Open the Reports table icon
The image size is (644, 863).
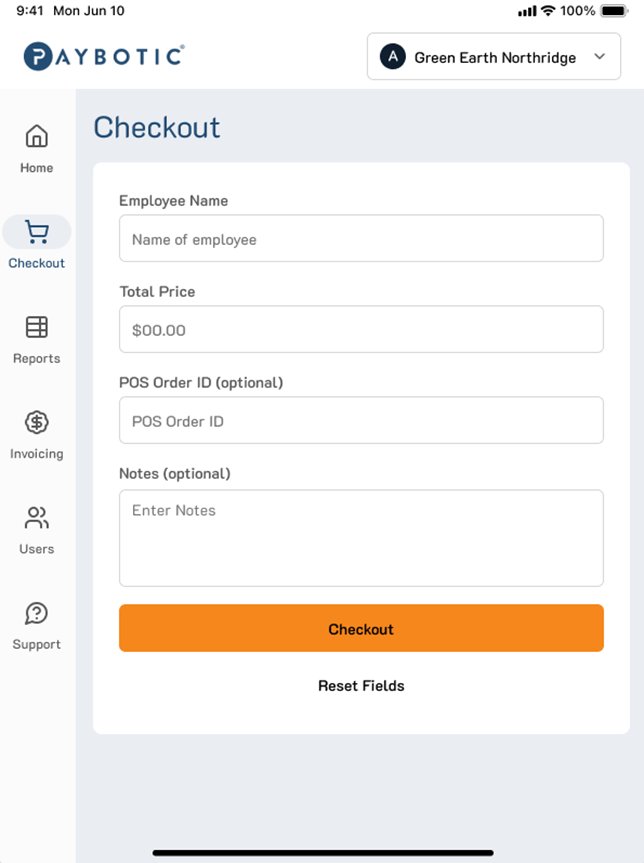coord(37,327)
